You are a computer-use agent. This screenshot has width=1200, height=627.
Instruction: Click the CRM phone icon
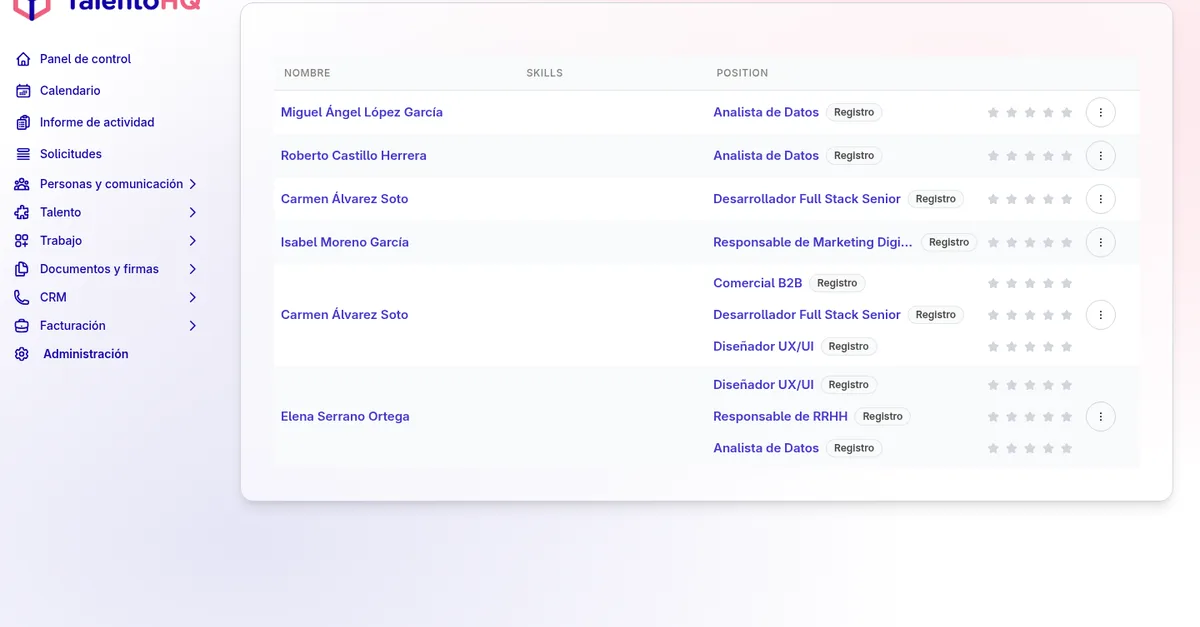click(x=22, y=297)
